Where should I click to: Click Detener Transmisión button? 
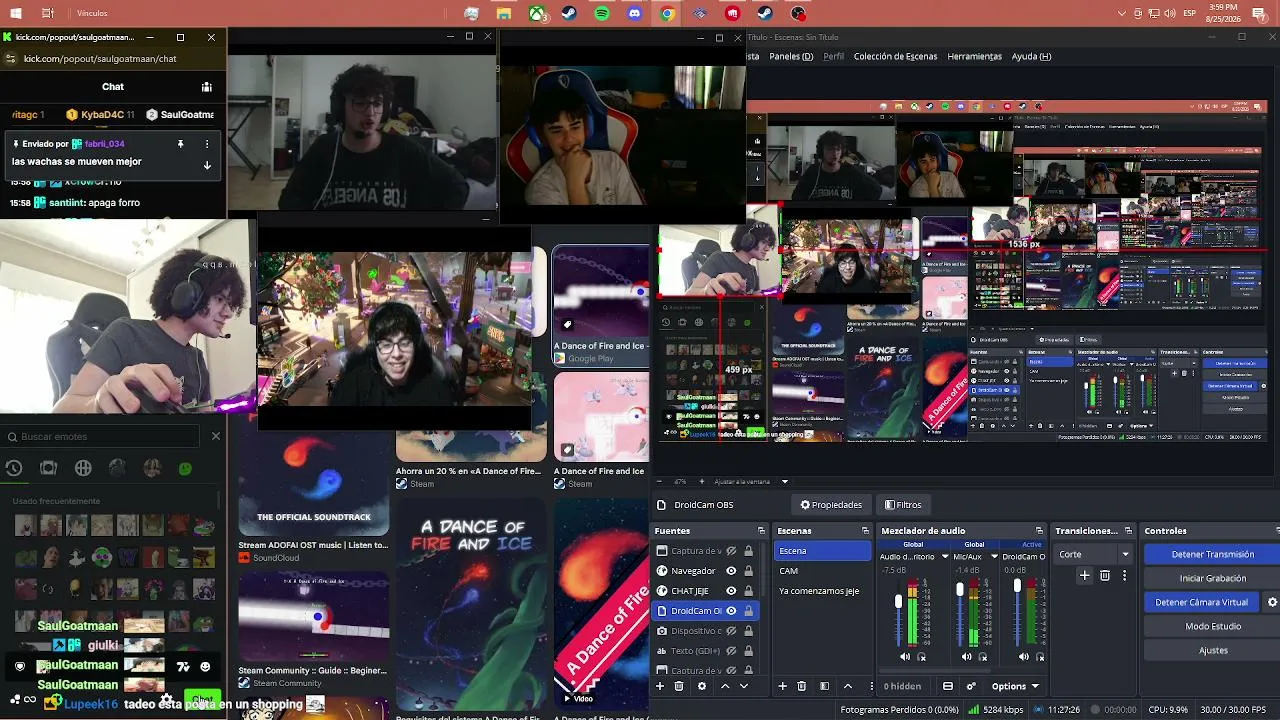coord(1212,554)
